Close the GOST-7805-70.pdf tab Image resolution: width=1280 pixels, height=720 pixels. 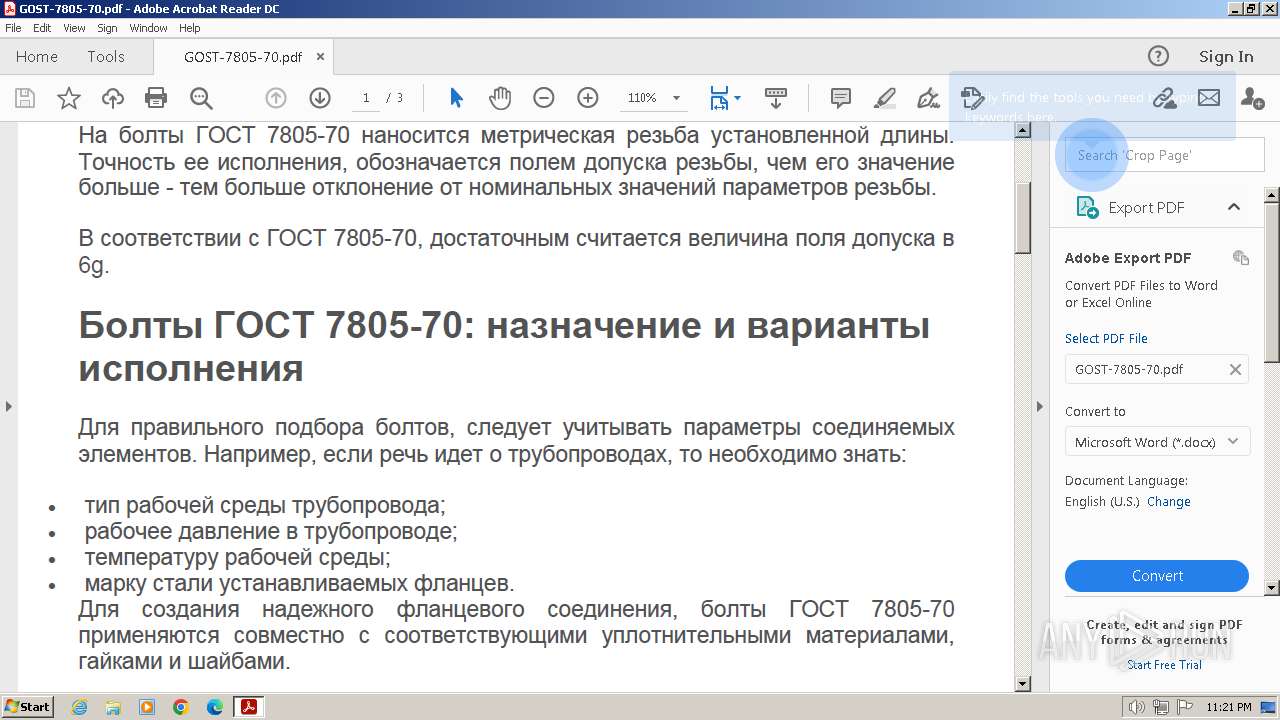320,57
